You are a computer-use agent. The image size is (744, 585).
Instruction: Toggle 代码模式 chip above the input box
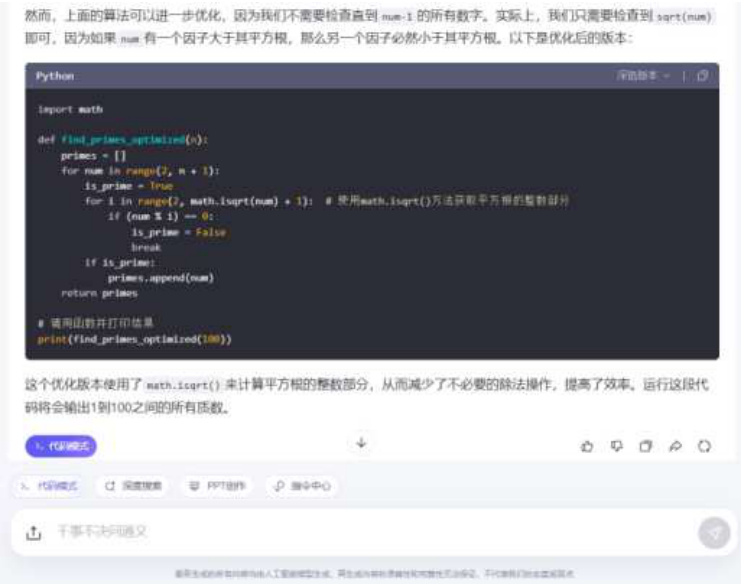[49, 486]
